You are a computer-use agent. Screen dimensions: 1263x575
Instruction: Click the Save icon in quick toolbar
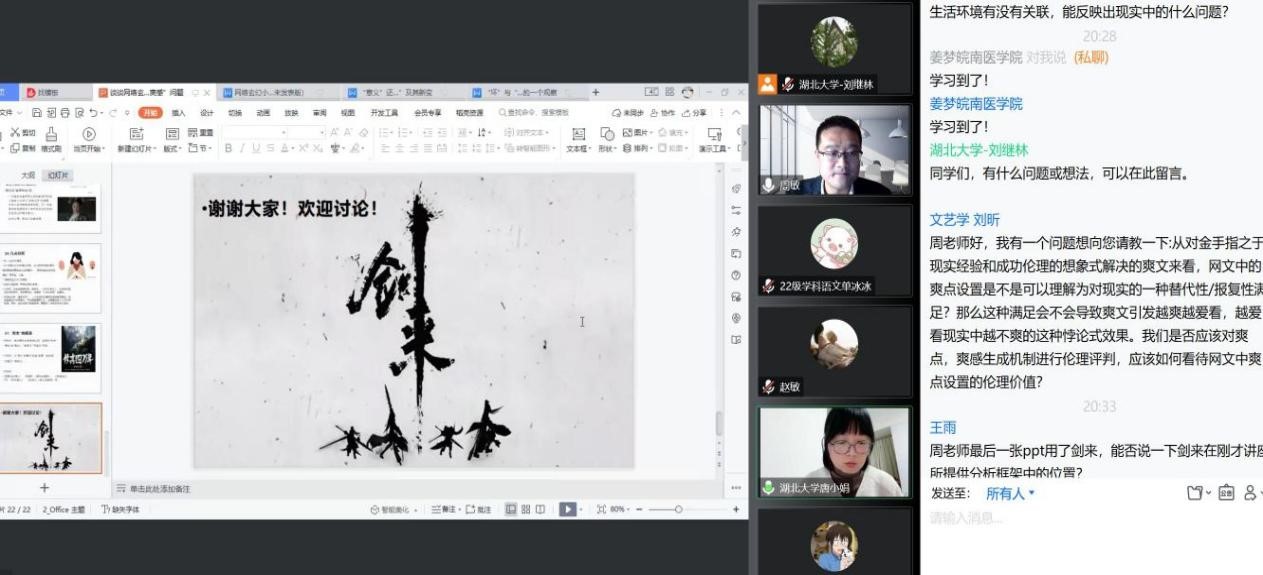point(37,113)
